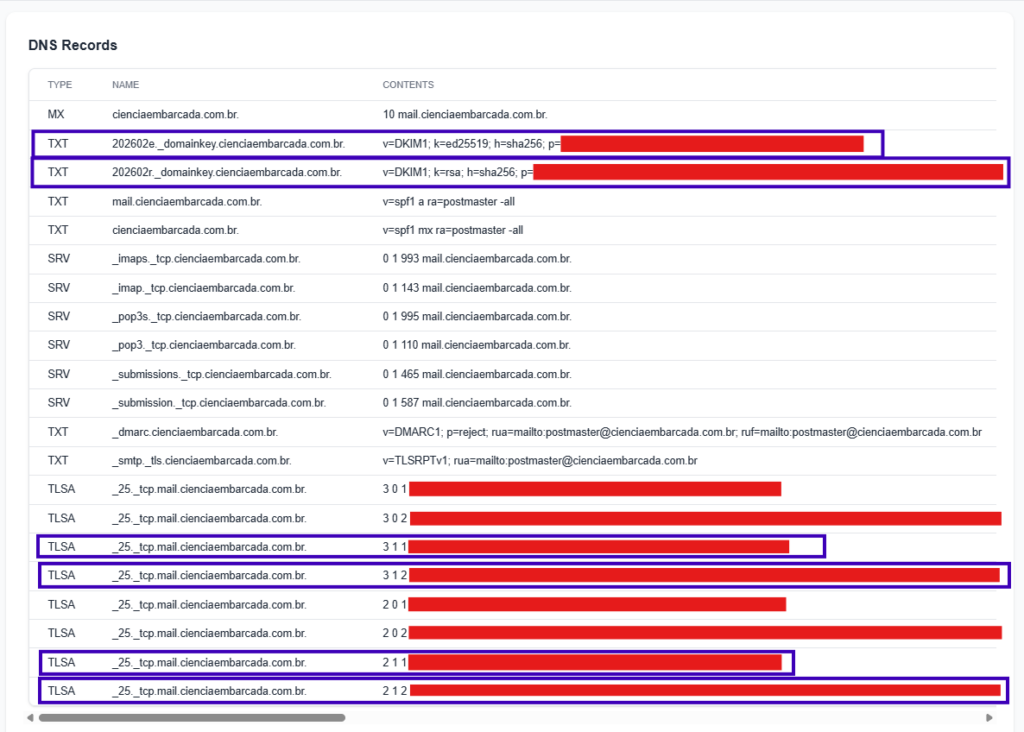This screenshot has width=1024, height=732.
Task: Click the left scroll arrow
Action: point(32,717)
